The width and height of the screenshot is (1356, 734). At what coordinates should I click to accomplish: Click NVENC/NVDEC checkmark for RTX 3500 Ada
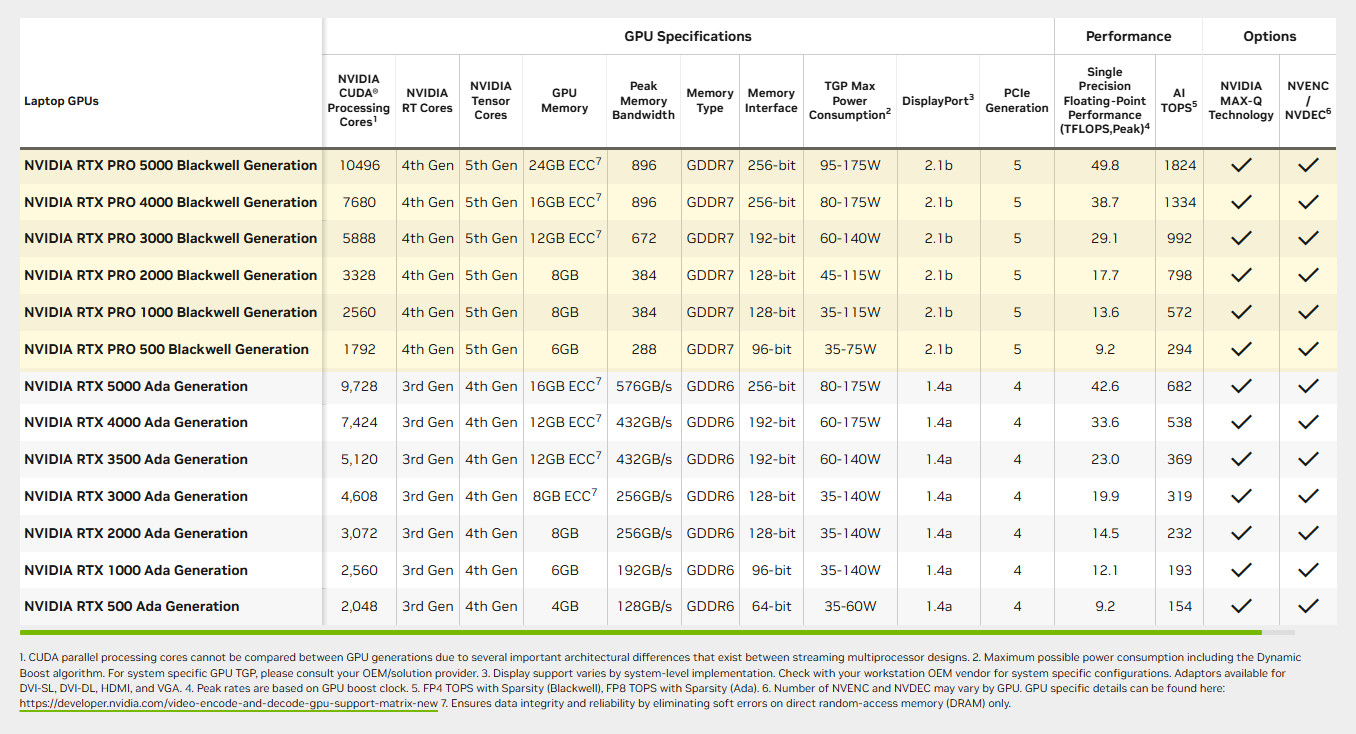tap(1307, 460)
